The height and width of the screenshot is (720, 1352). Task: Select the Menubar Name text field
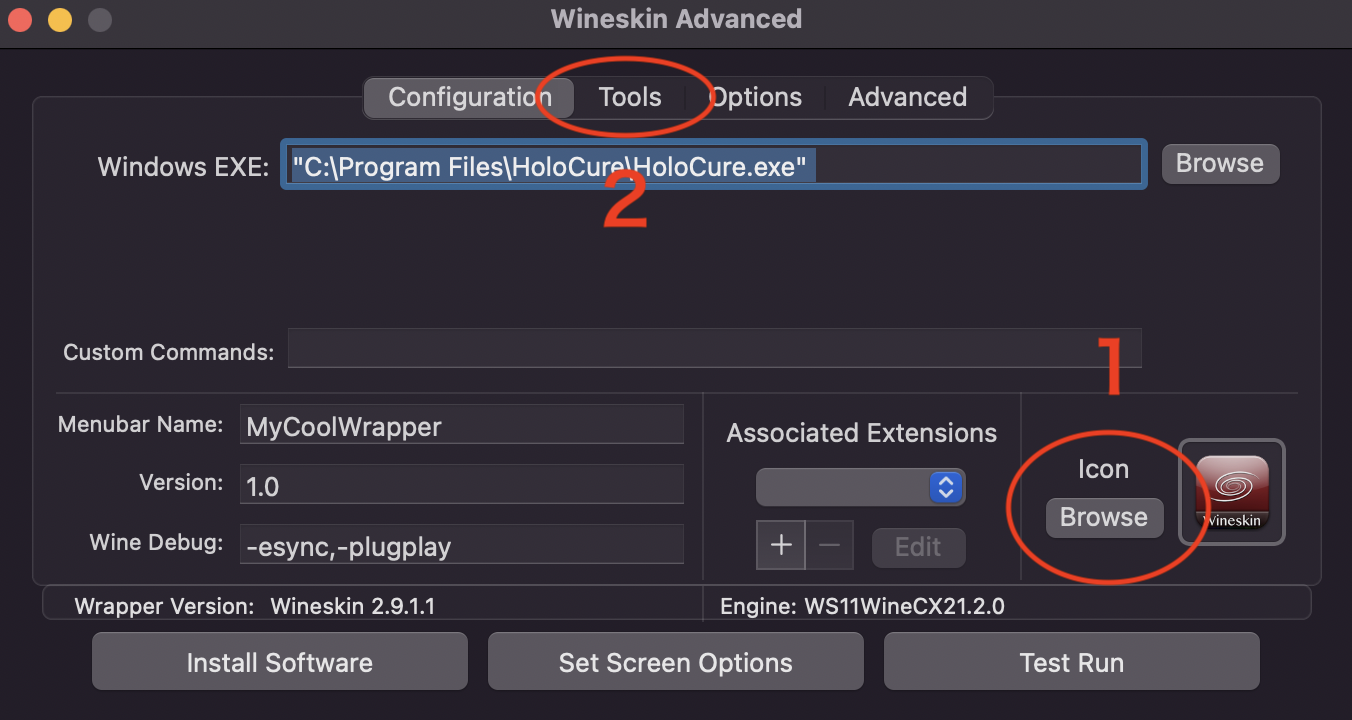[462, 425]
